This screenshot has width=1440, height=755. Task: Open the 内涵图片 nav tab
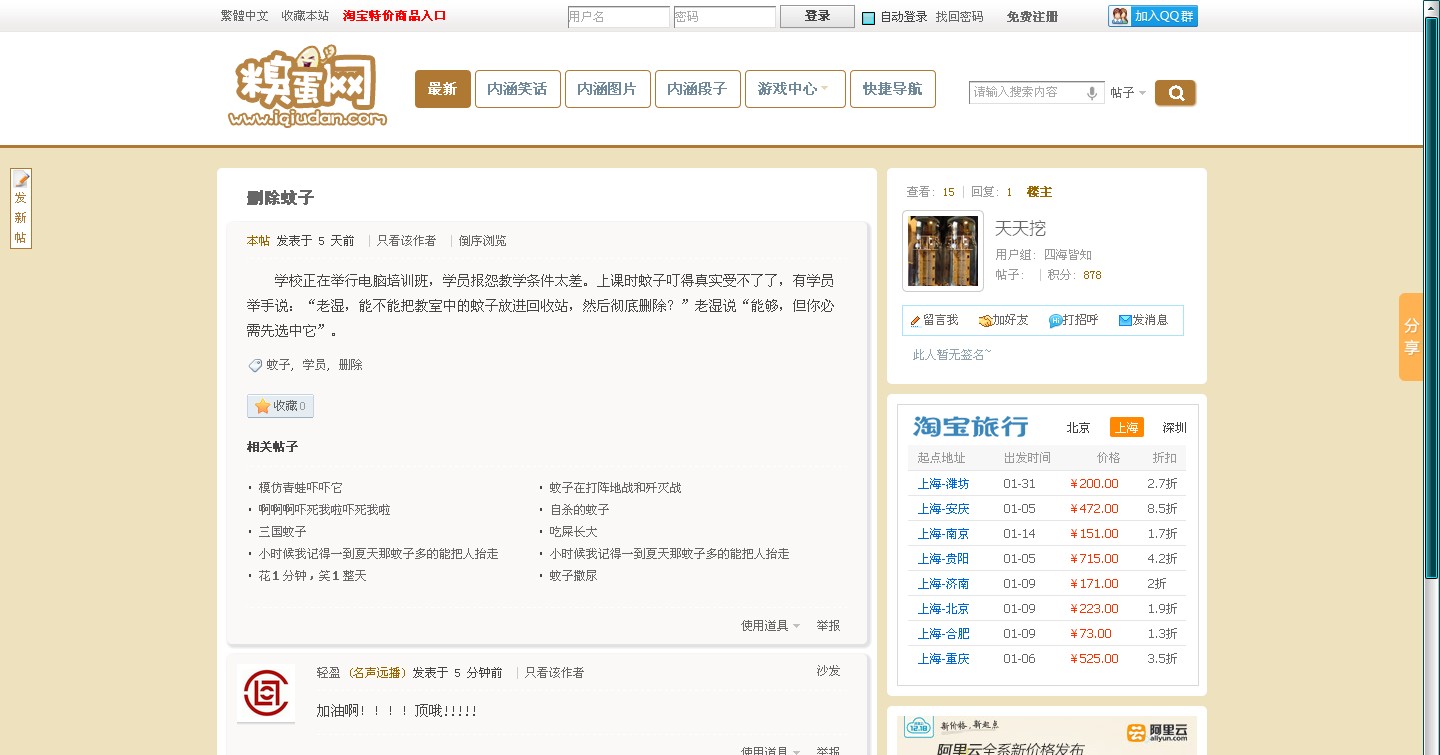[x=607, y=89]
